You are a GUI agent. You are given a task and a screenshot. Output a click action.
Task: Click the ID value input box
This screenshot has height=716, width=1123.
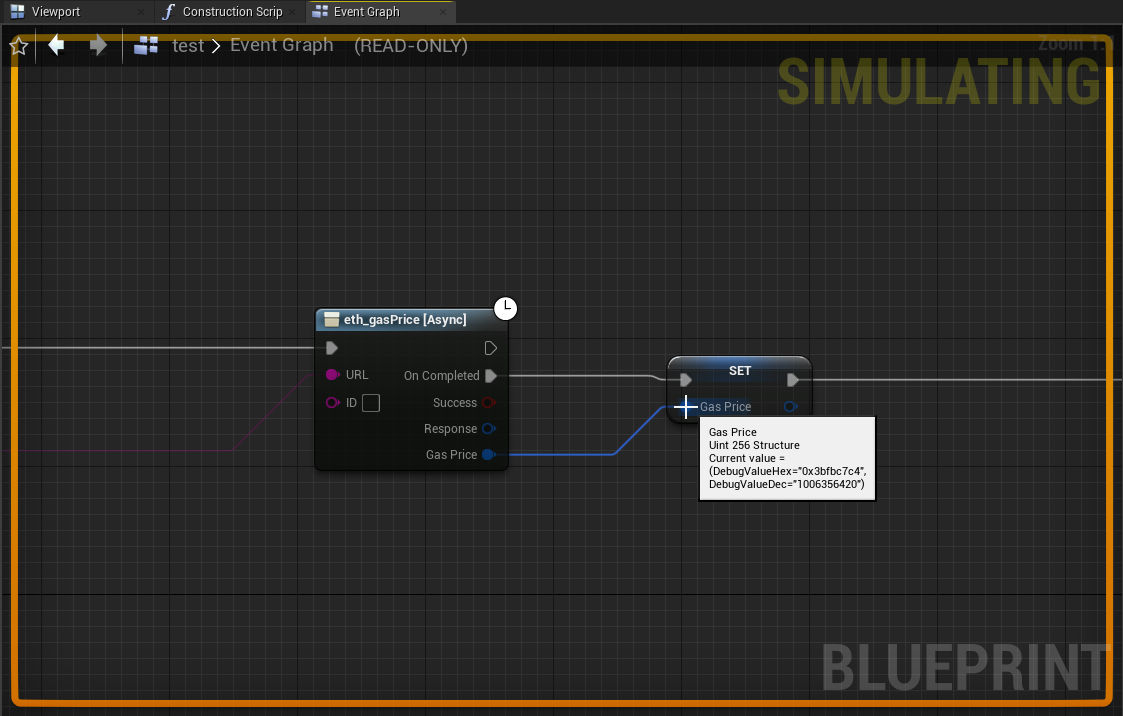click(371, 403)
